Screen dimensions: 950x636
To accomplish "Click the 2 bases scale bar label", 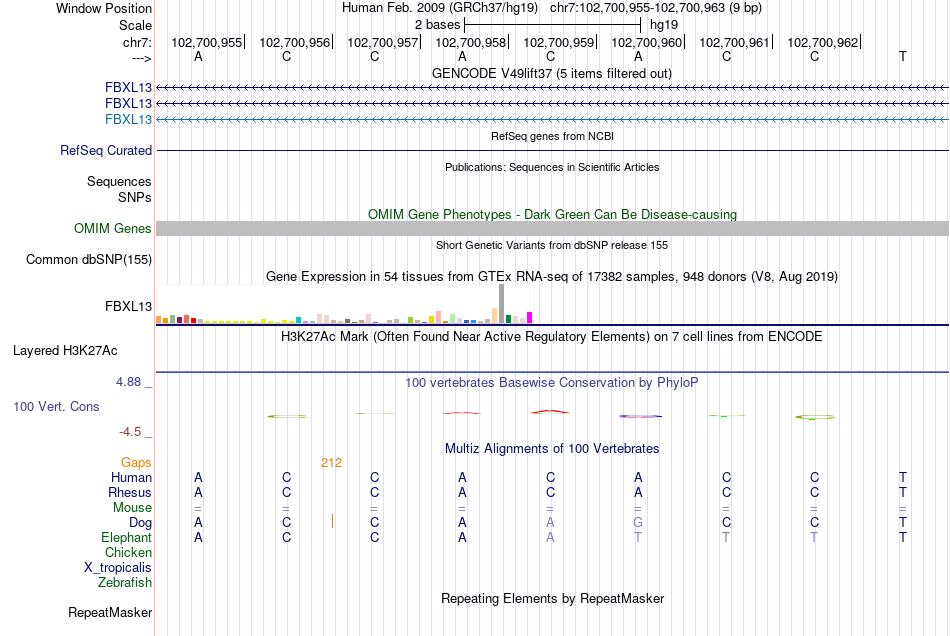I will (x=437, y=25).
